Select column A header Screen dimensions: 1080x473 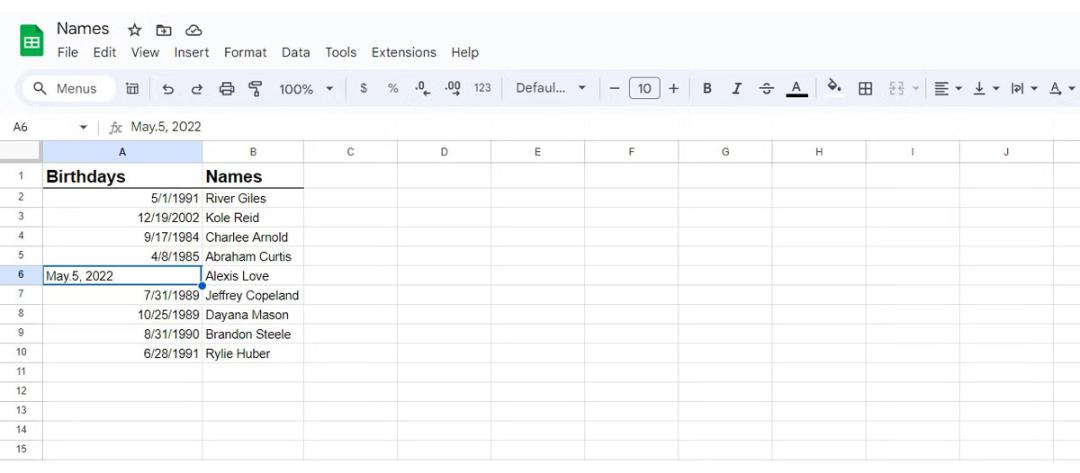coord(123,151)
